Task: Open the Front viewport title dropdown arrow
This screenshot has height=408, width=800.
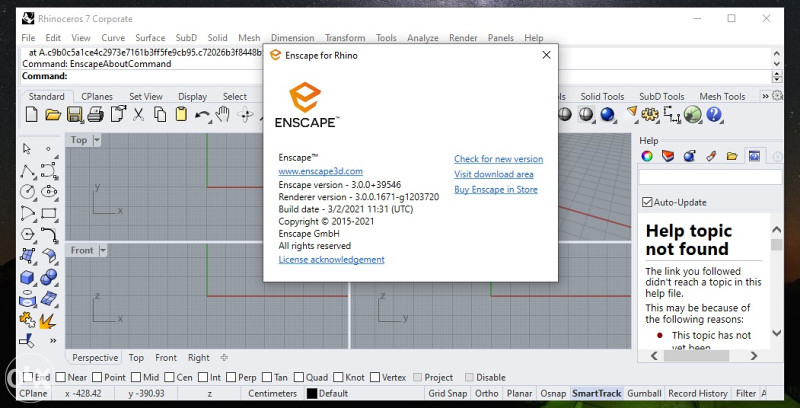Action: pyautogui.click(x=103, y=250)
